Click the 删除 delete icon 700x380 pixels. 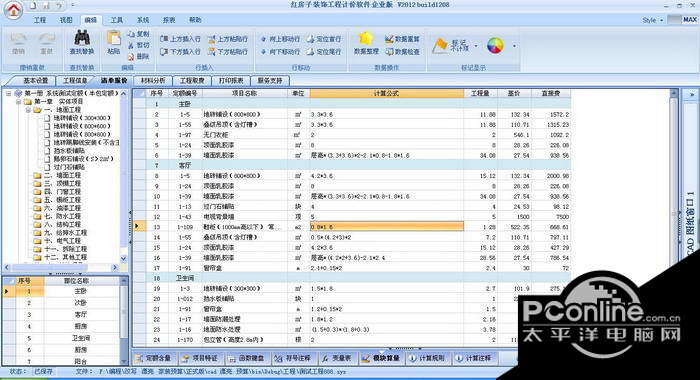tap(139, 57)
